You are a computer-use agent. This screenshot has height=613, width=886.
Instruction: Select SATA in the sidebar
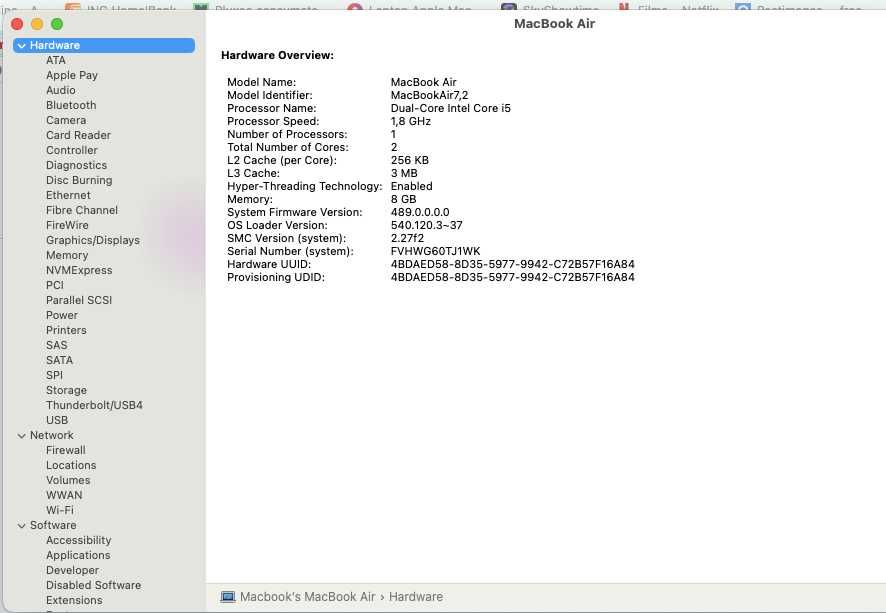pos(59,360)
